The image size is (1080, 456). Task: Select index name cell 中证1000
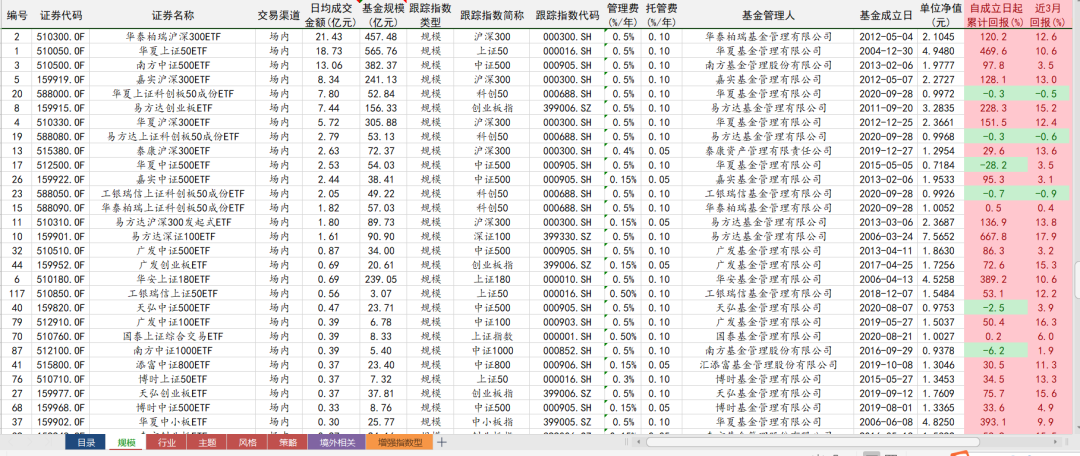coord(491,351)
